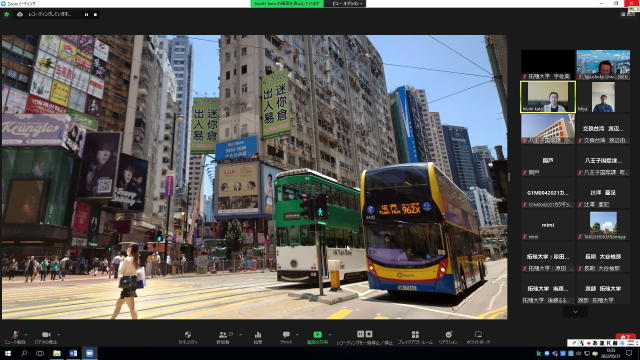Open the Whiteboard icon

(478, 336)
